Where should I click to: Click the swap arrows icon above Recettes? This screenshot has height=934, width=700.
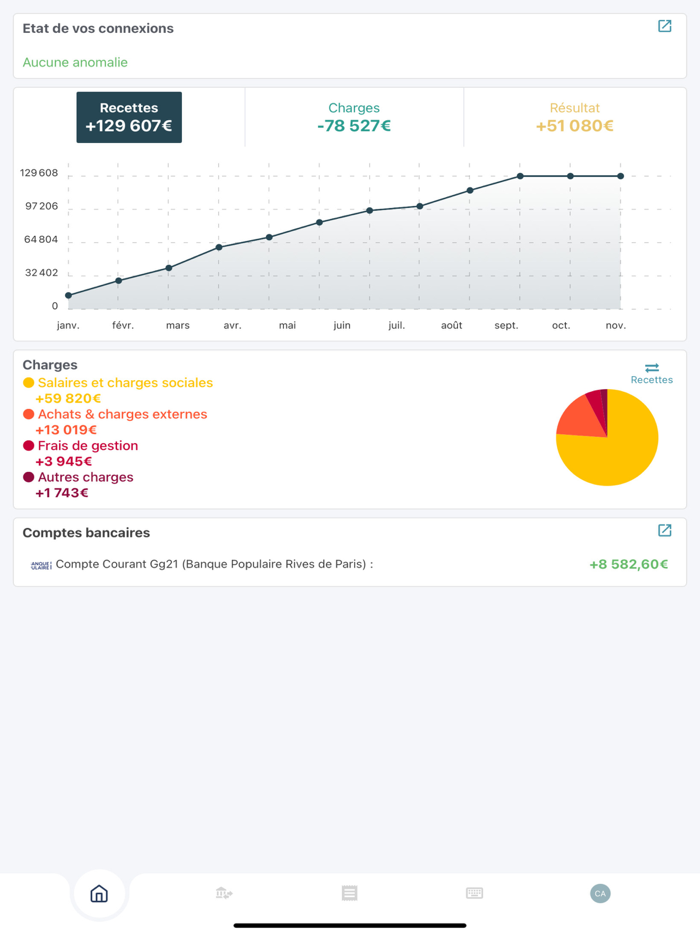point(652,368)
